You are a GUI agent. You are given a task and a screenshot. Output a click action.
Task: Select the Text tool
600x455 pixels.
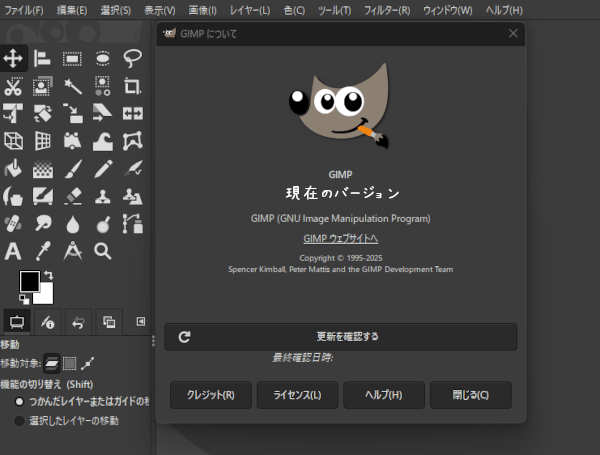(13, 251)
